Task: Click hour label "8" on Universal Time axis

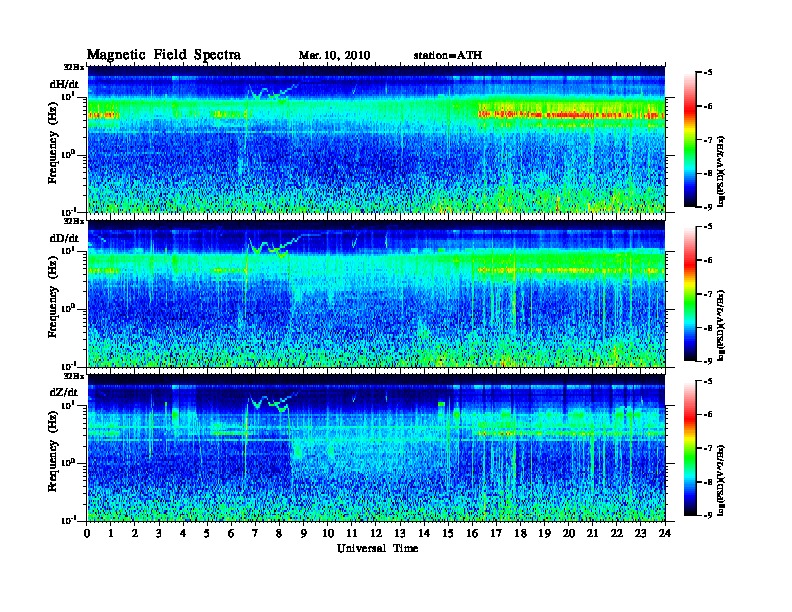Action: pyautogui.click(x=279, y=533)
